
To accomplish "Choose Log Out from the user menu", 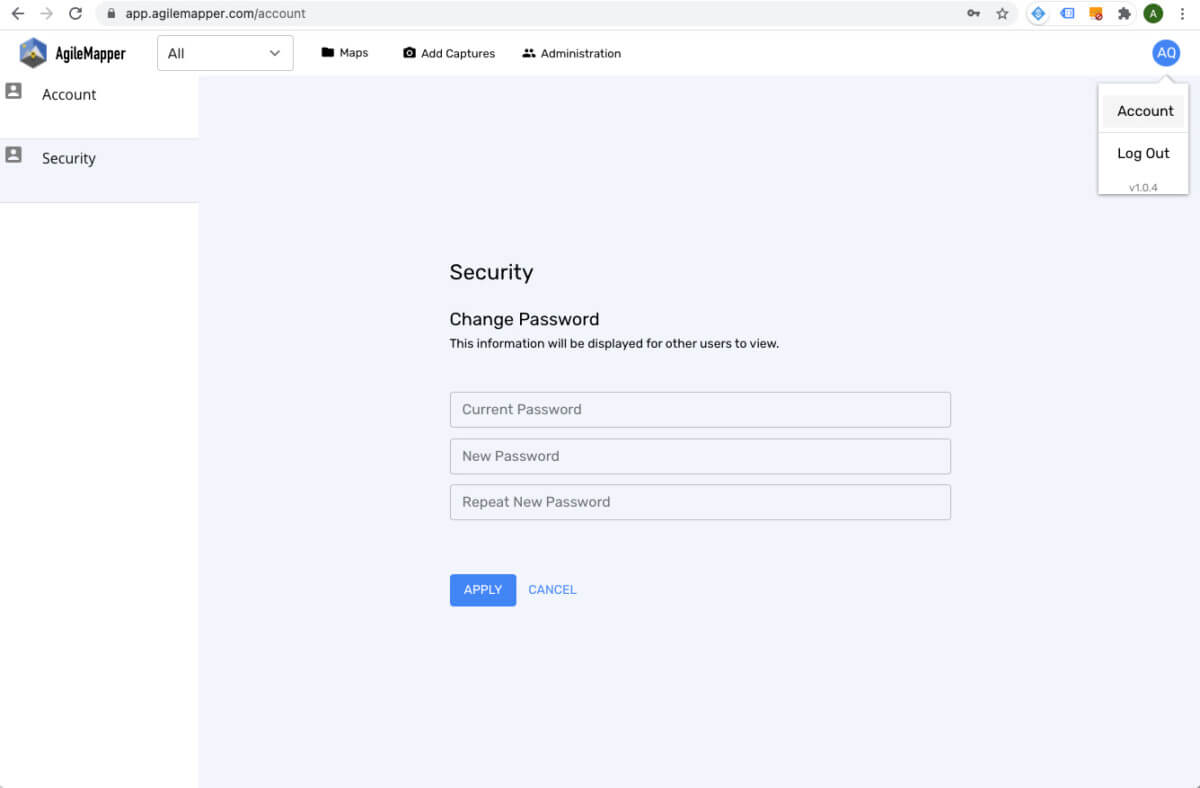I will [1143, 153].
